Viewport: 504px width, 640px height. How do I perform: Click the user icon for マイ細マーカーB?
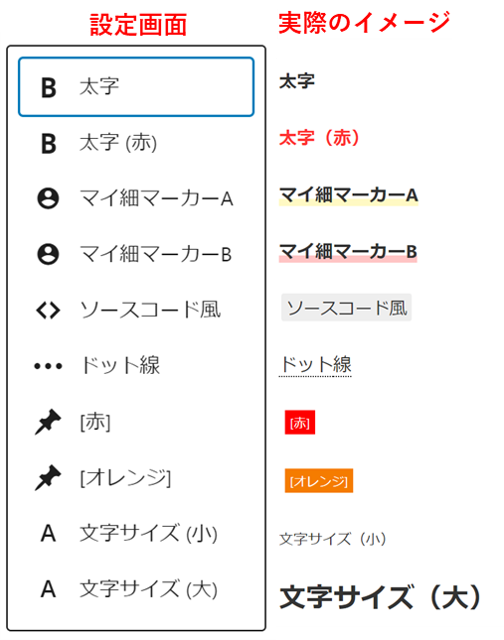click(x=48, y=254)
